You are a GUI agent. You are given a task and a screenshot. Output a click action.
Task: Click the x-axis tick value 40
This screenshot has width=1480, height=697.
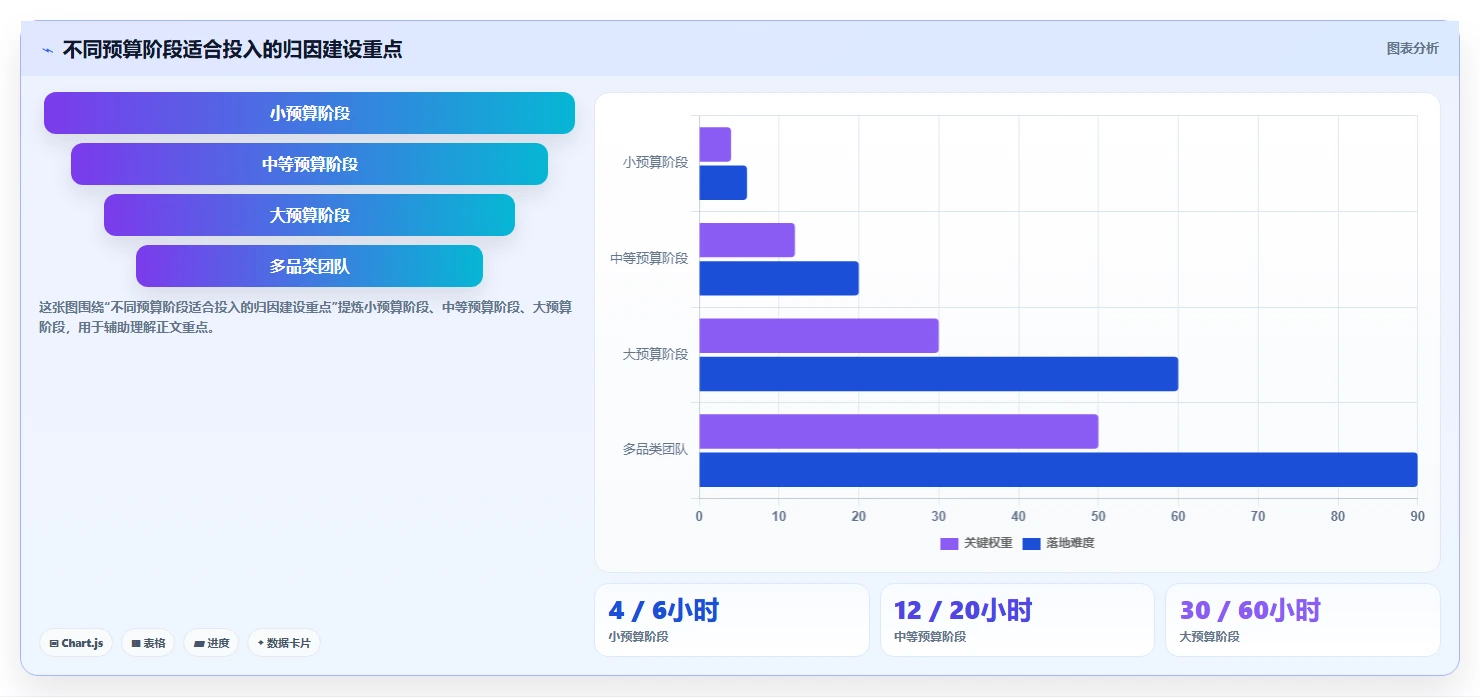[x=1019, y=516]
